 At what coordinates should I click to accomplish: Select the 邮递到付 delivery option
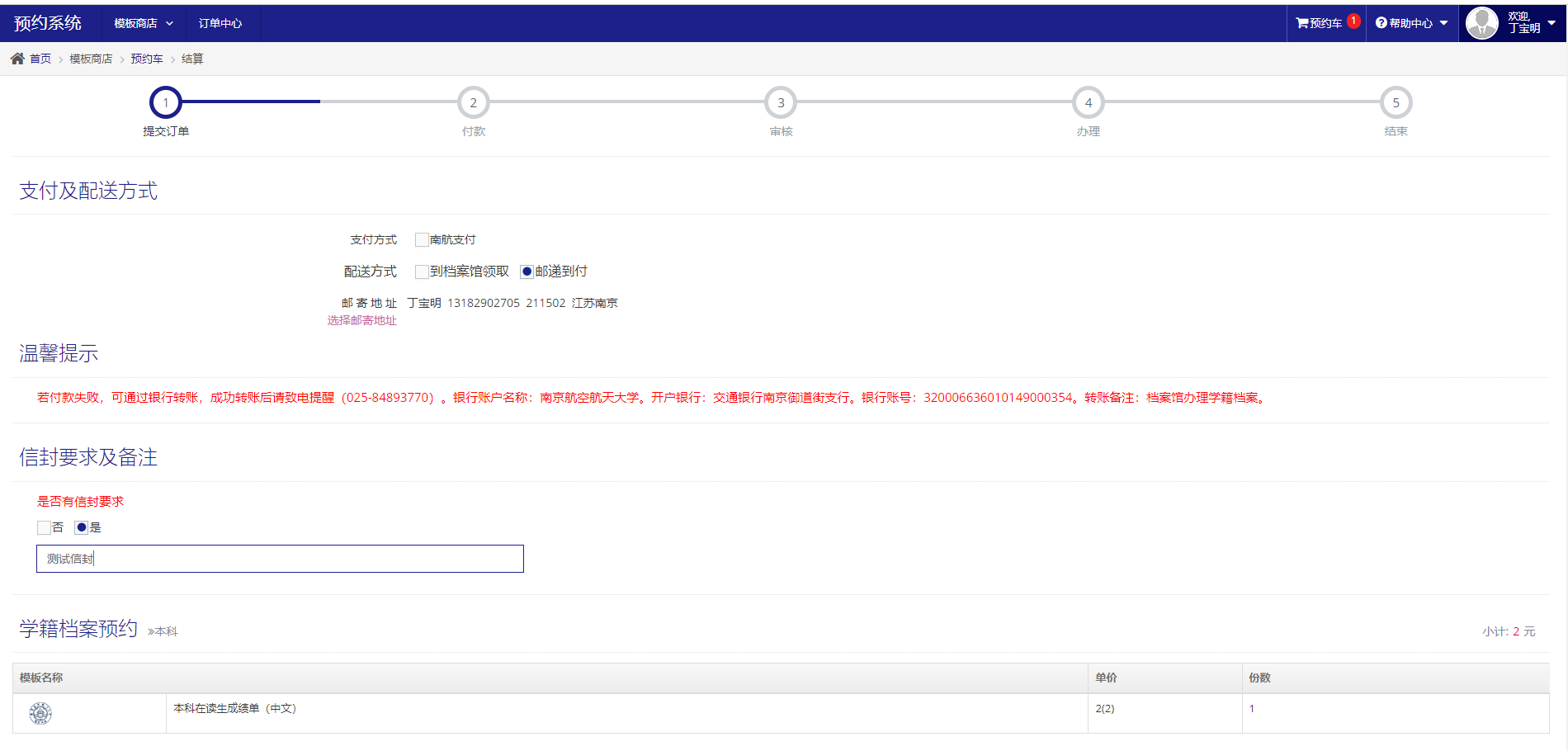(x=527, y=272)
